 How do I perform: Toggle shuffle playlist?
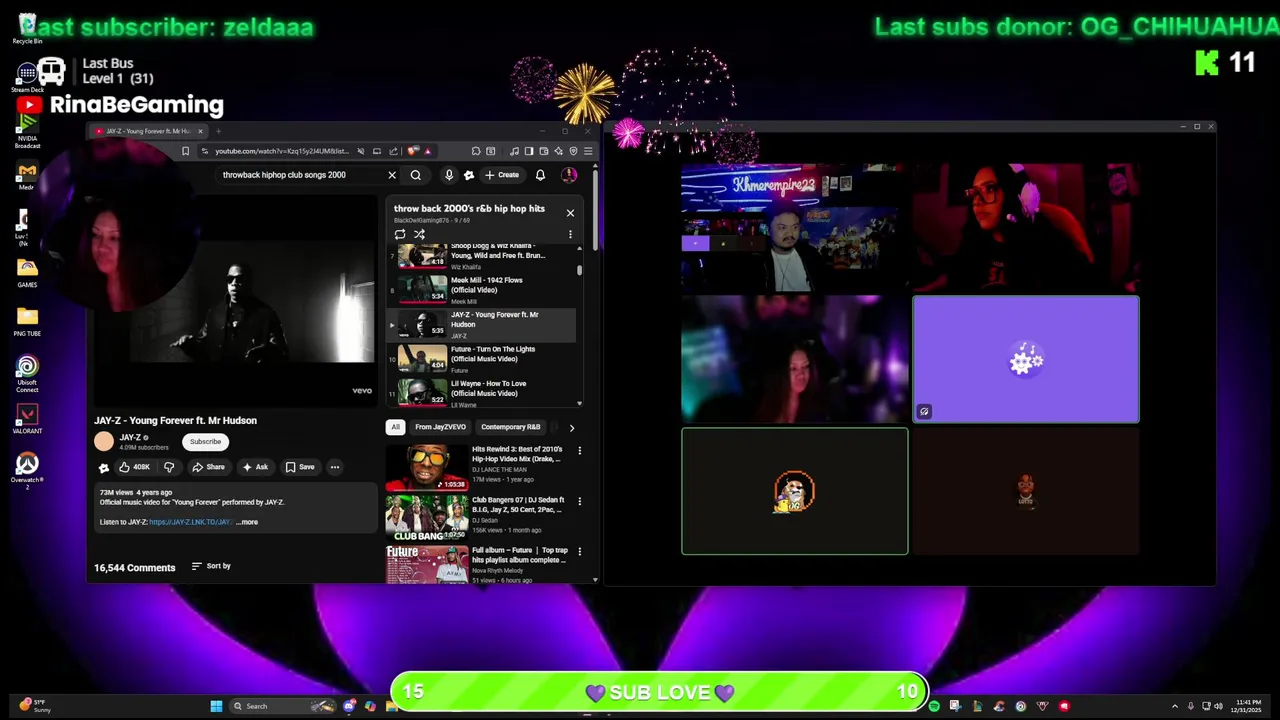pyautogui.click(x=419, y=234)
